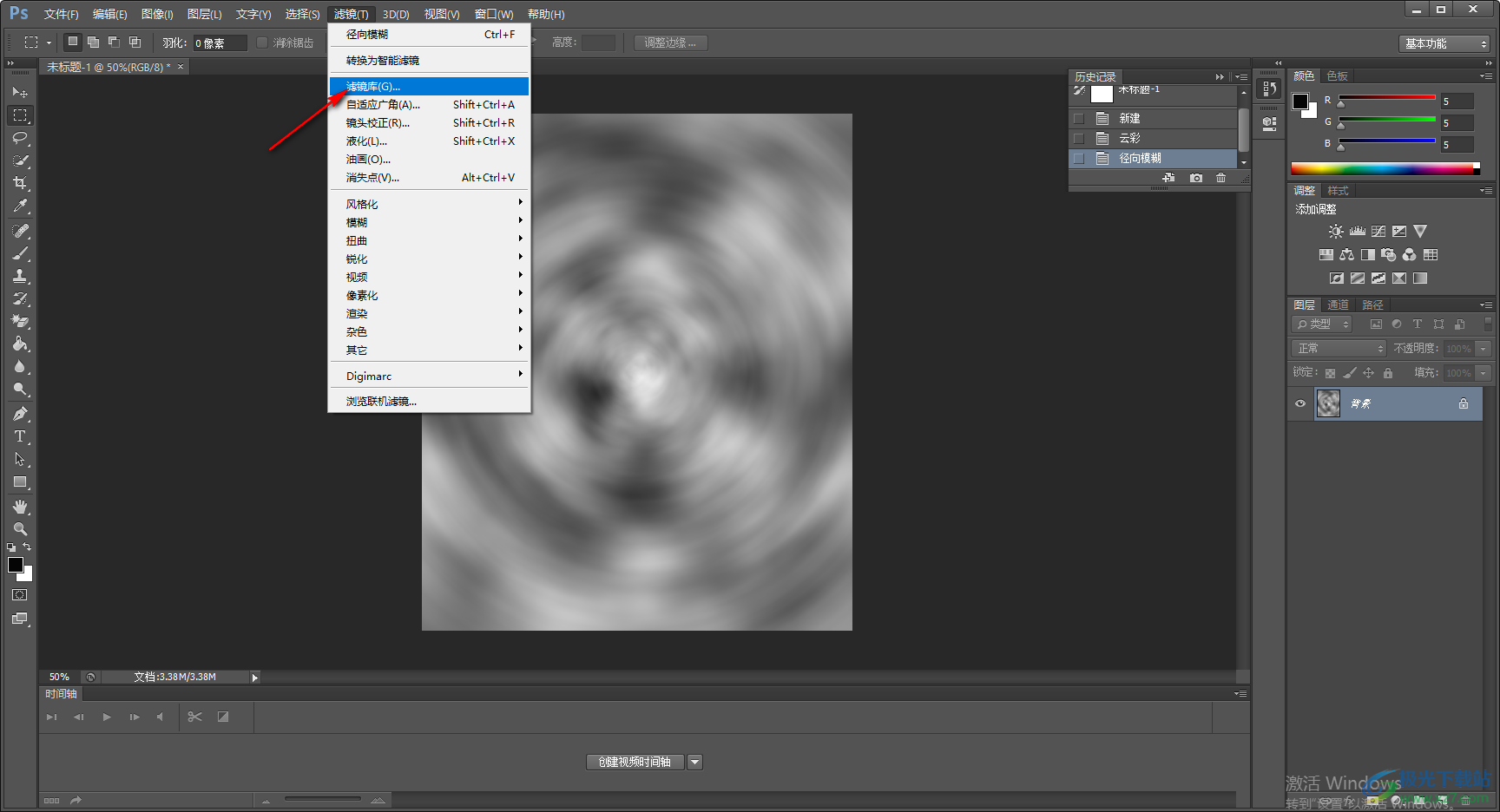Toggle visibility of the 背景 layer
1500x812 pixels.
[x=1300, y=403]
